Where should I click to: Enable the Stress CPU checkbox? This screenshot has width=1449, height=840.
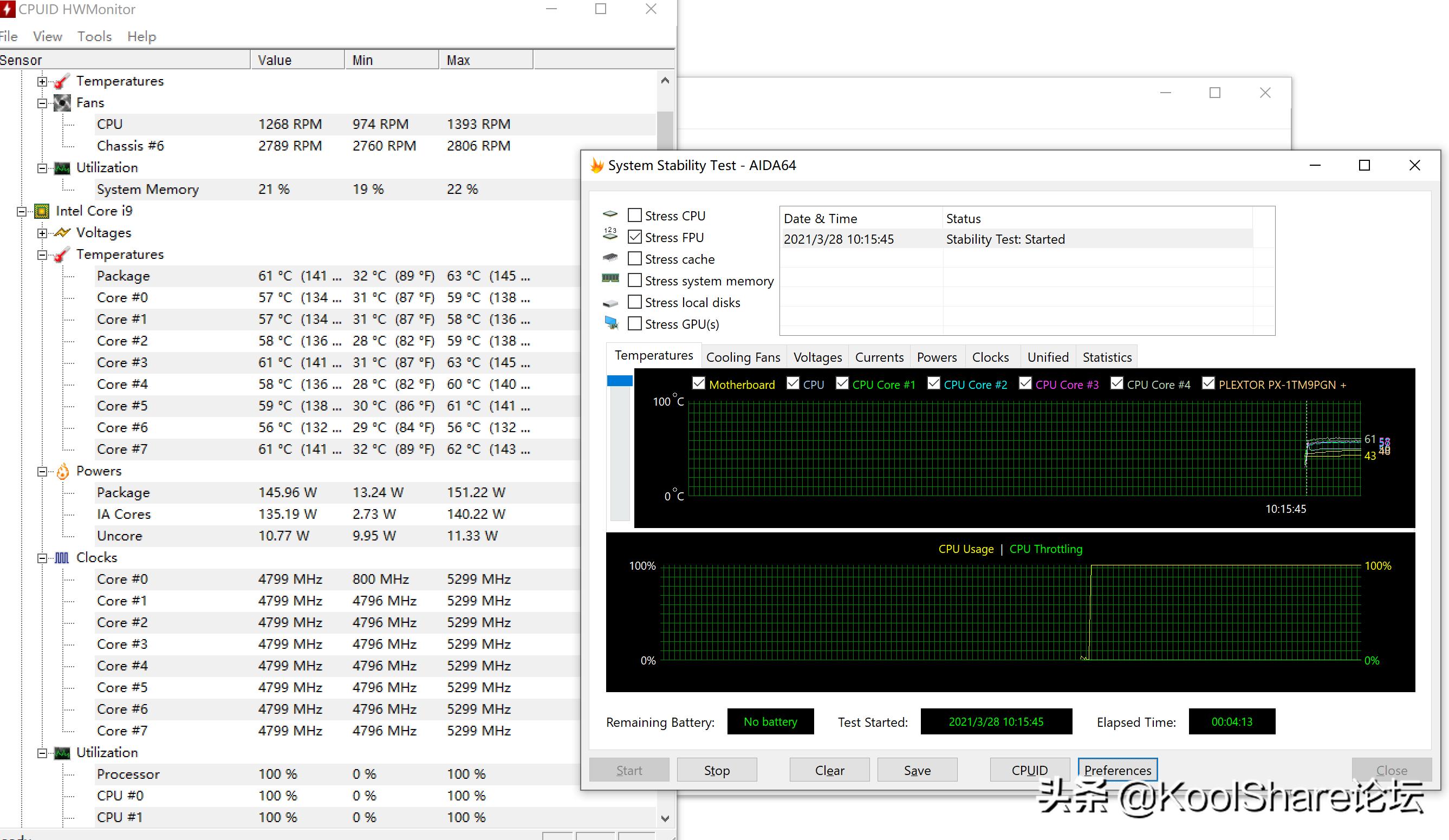click(x=634, y=215)
